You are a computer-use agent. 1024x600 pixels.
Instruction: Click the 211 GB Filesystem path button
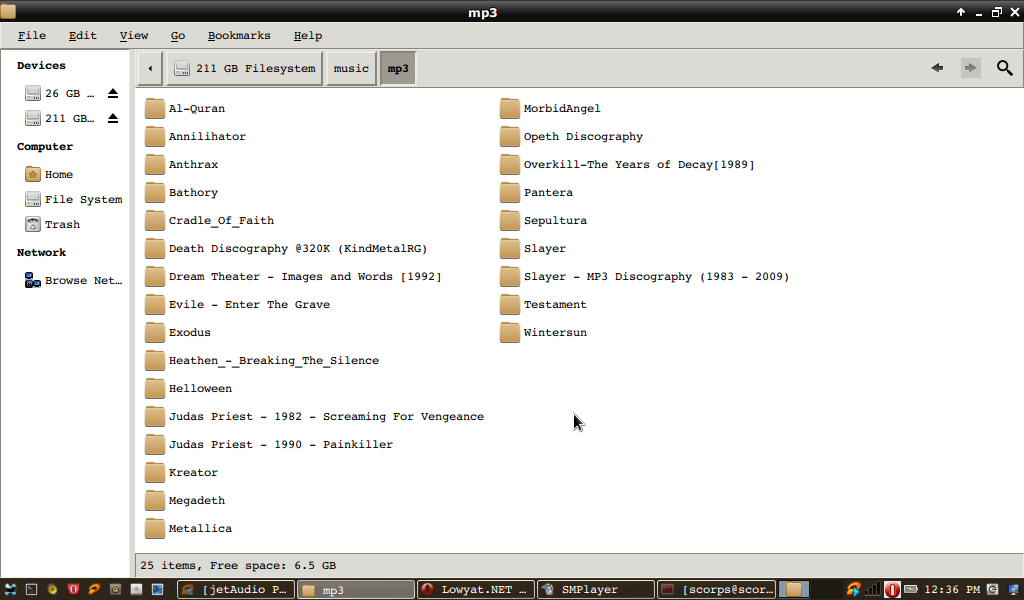(x=245, y=69)
